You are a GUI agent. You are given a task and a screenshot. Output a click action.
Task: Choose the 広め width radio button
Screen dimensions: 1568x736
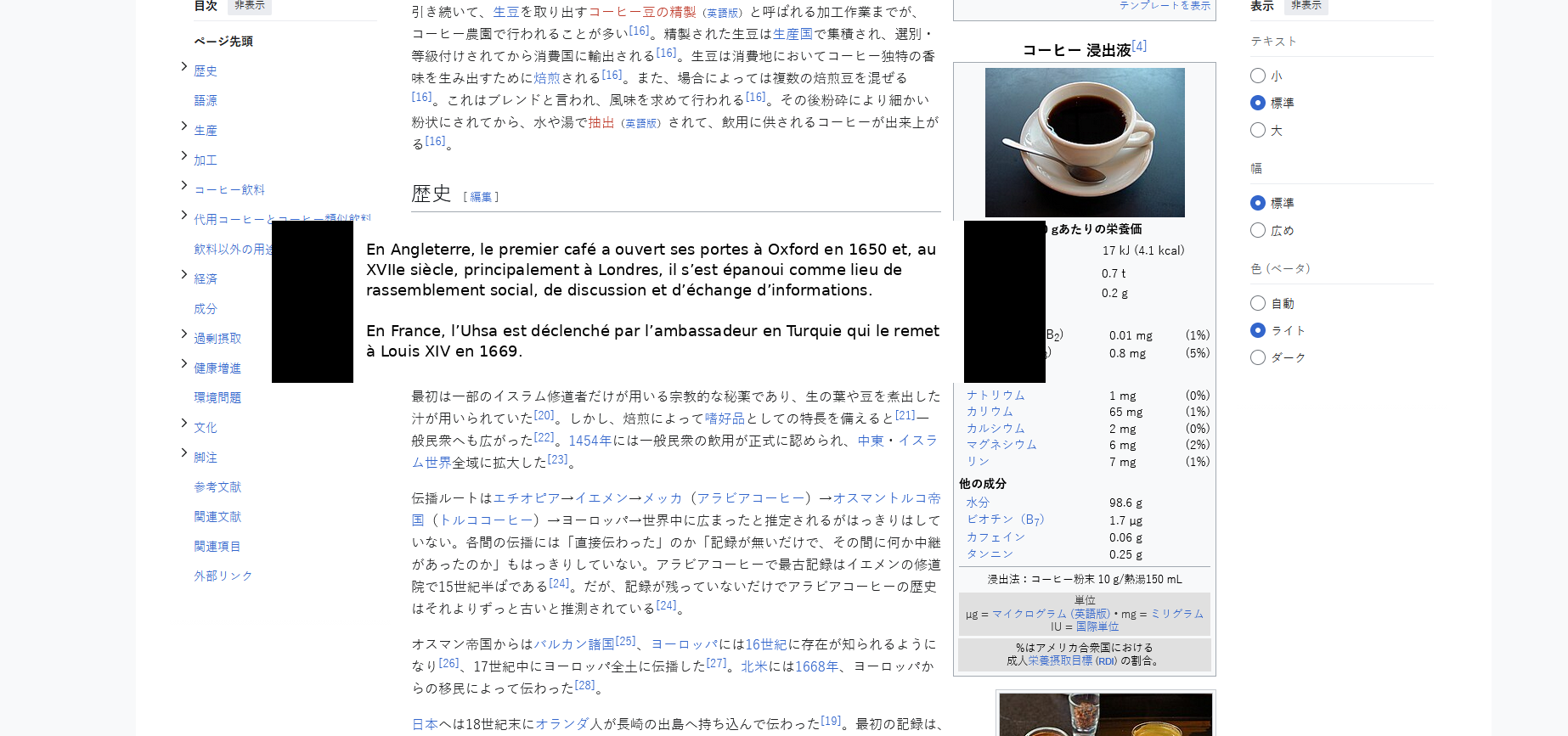1258,231
